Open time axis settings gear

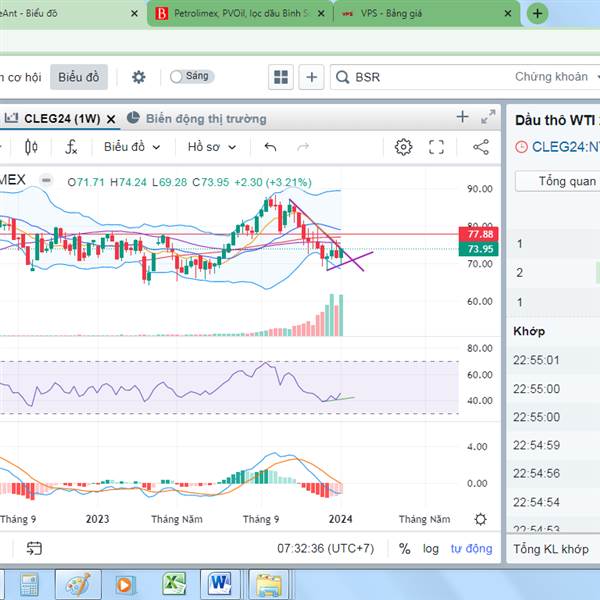[x=480, y=519]
